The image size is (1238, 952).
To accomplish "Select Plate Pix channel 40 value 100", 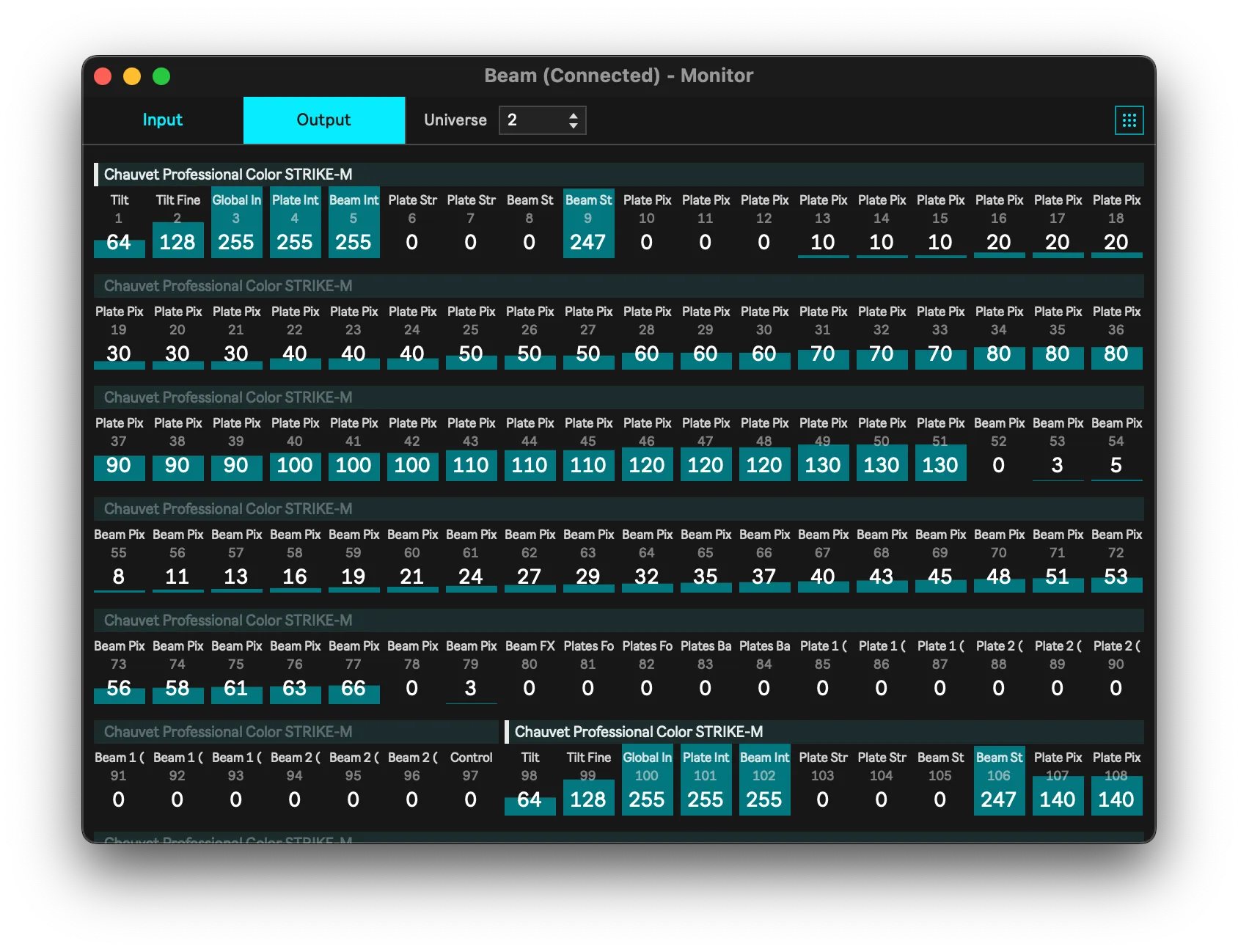I will click(295, 447).
